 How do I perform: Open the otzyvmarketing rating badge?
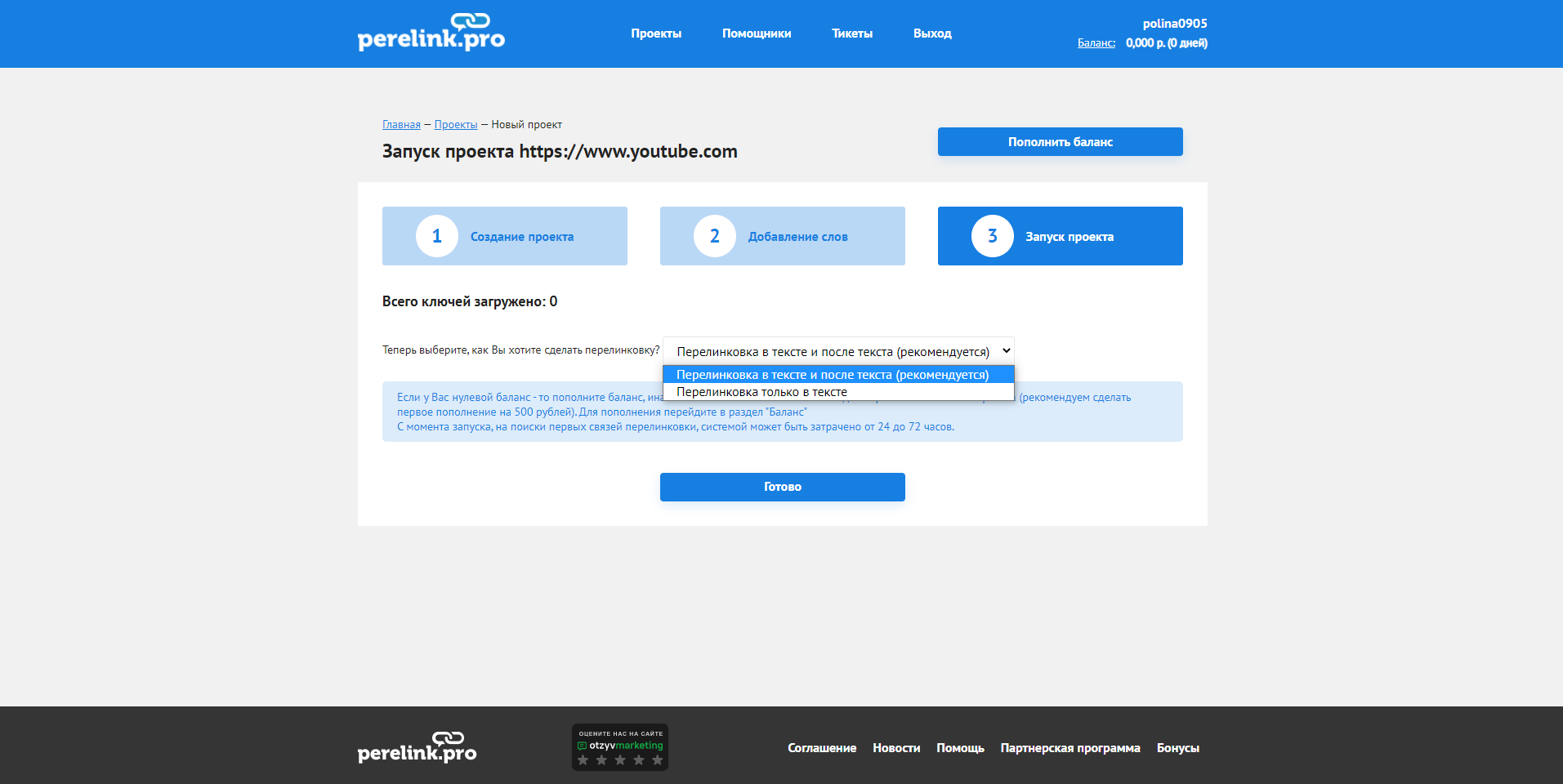[620, 747]
